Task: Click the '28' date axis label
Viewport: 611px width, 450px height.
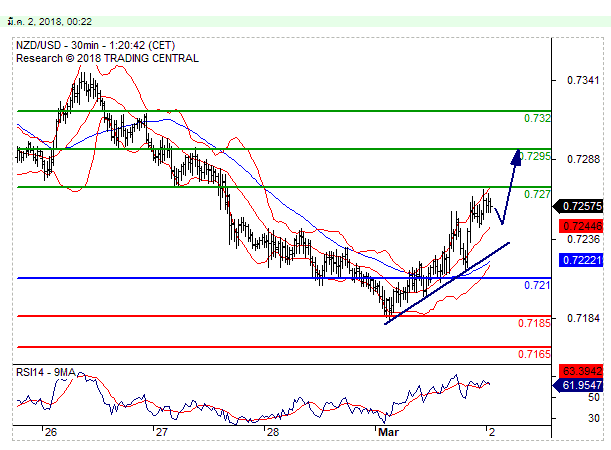Action: click(273, 432)
